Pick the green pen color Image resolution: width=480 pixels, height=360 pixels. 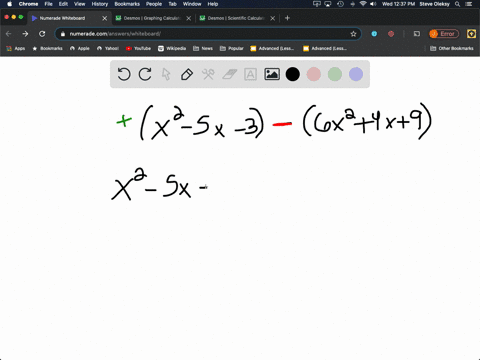(335, 74)
